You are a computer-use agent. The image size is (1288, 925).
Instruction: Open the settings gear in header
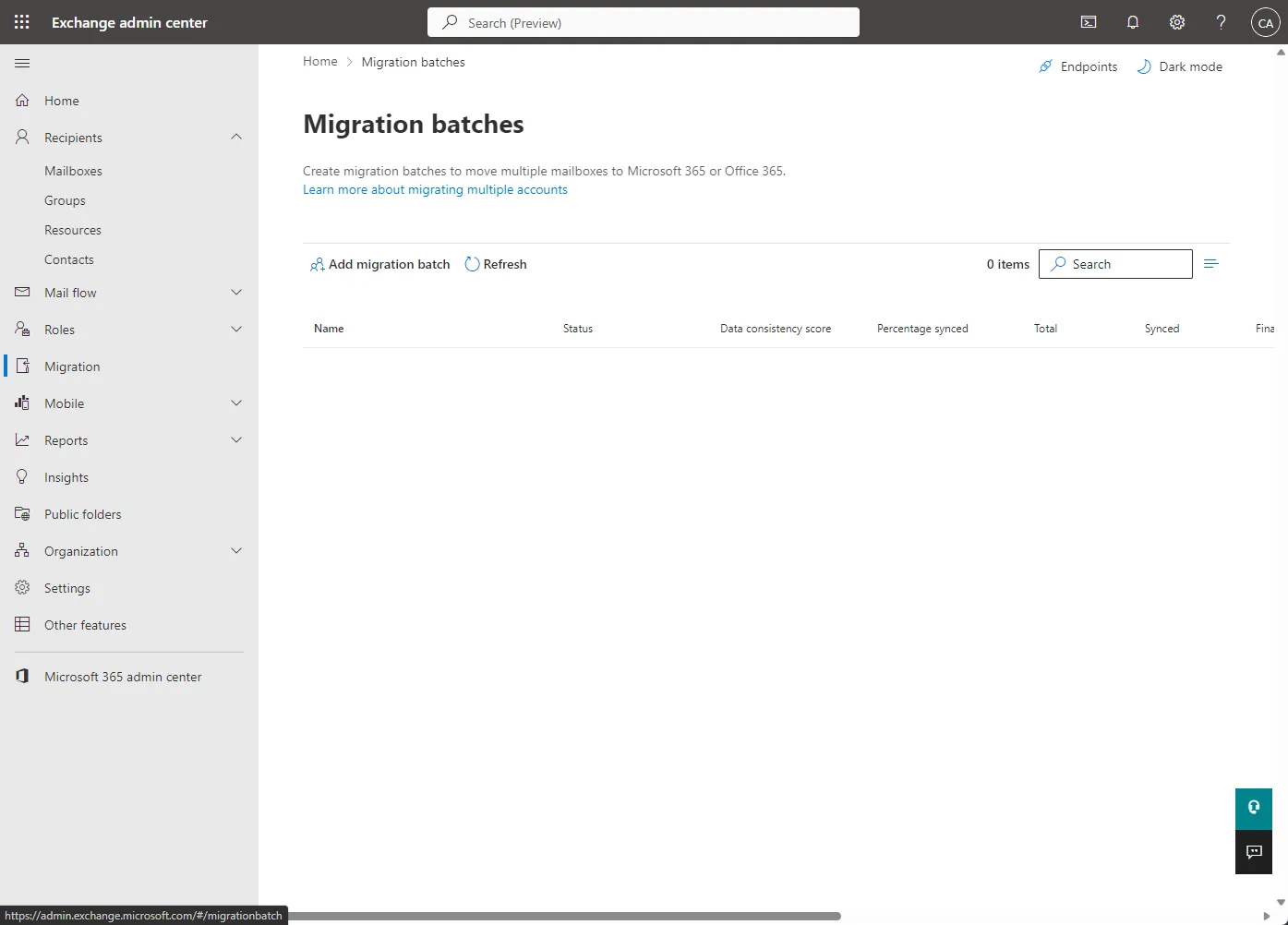(x=1177, y=22)
